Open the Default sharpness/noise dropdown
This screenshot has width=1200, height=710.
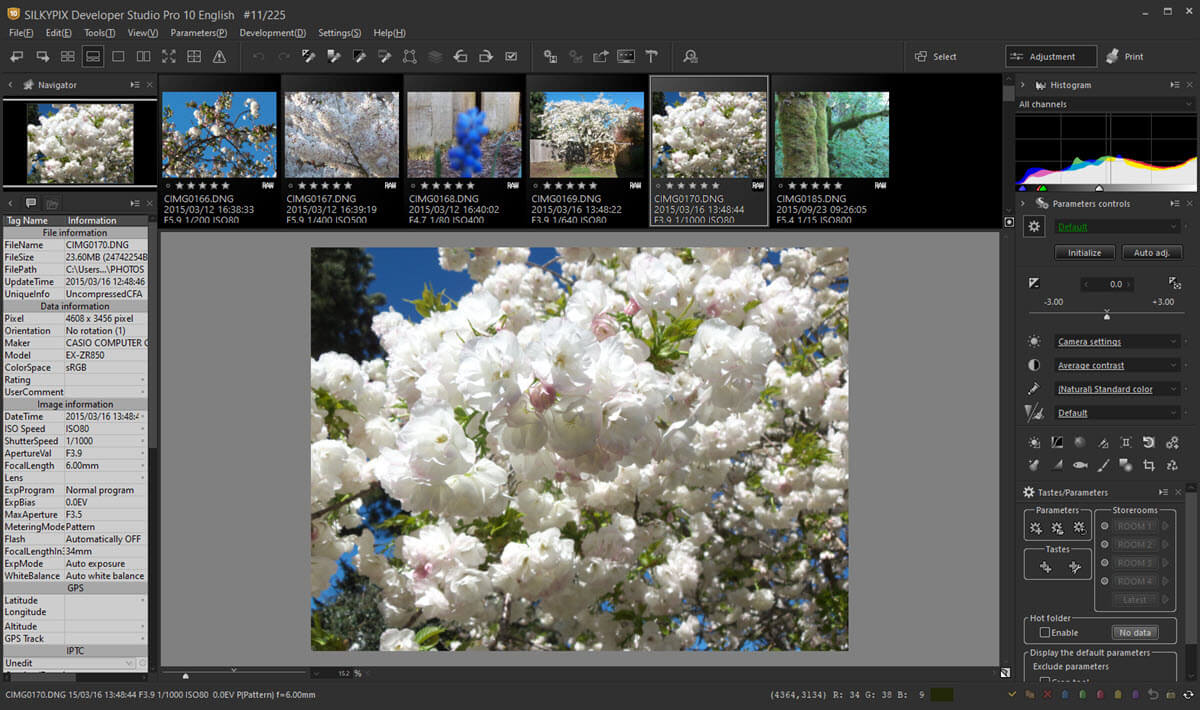tap(1118, 412)
